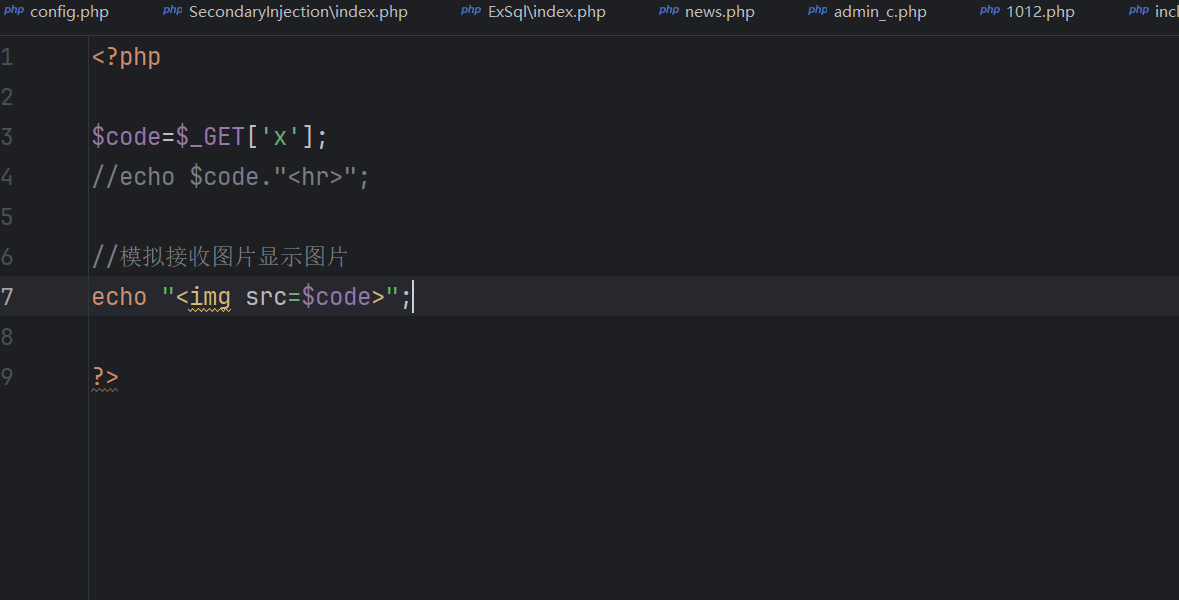Open the ExSql\index.php tab

533,12
